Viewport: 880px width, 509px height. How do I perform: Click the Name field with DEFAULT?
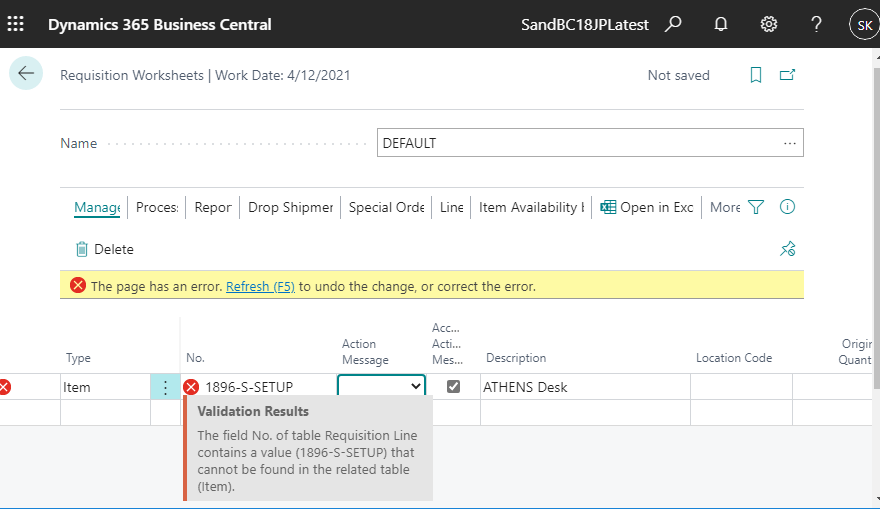590,143
